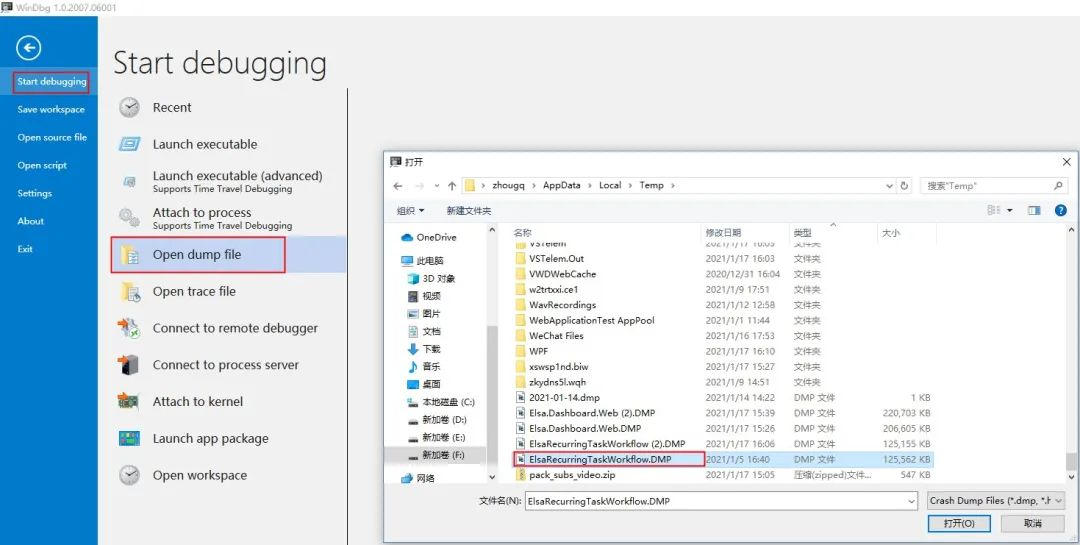Open the 组织 menu dropdown
The width and height of the screenshot is (1080, 545).
coord(411,210)
